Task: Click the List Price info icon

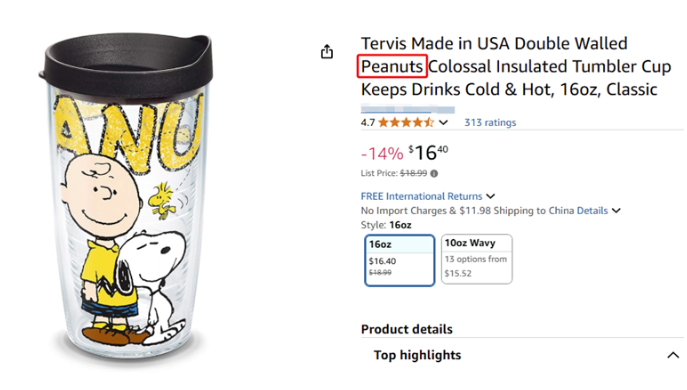Action: pyautogui.click(x=434, y=174)
